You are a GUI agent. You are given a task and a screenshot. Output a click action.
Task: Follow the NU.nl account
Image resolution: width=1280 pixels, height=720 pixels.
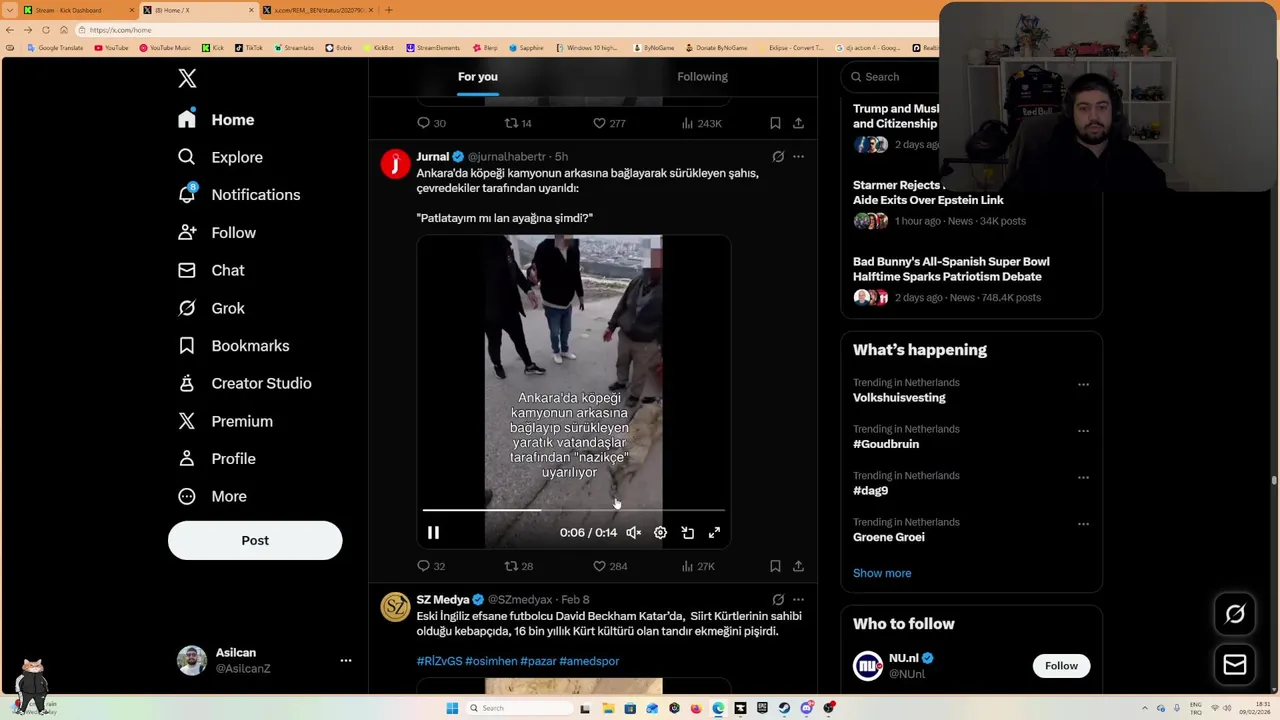pyautogui.click(x=1061, y=666)
